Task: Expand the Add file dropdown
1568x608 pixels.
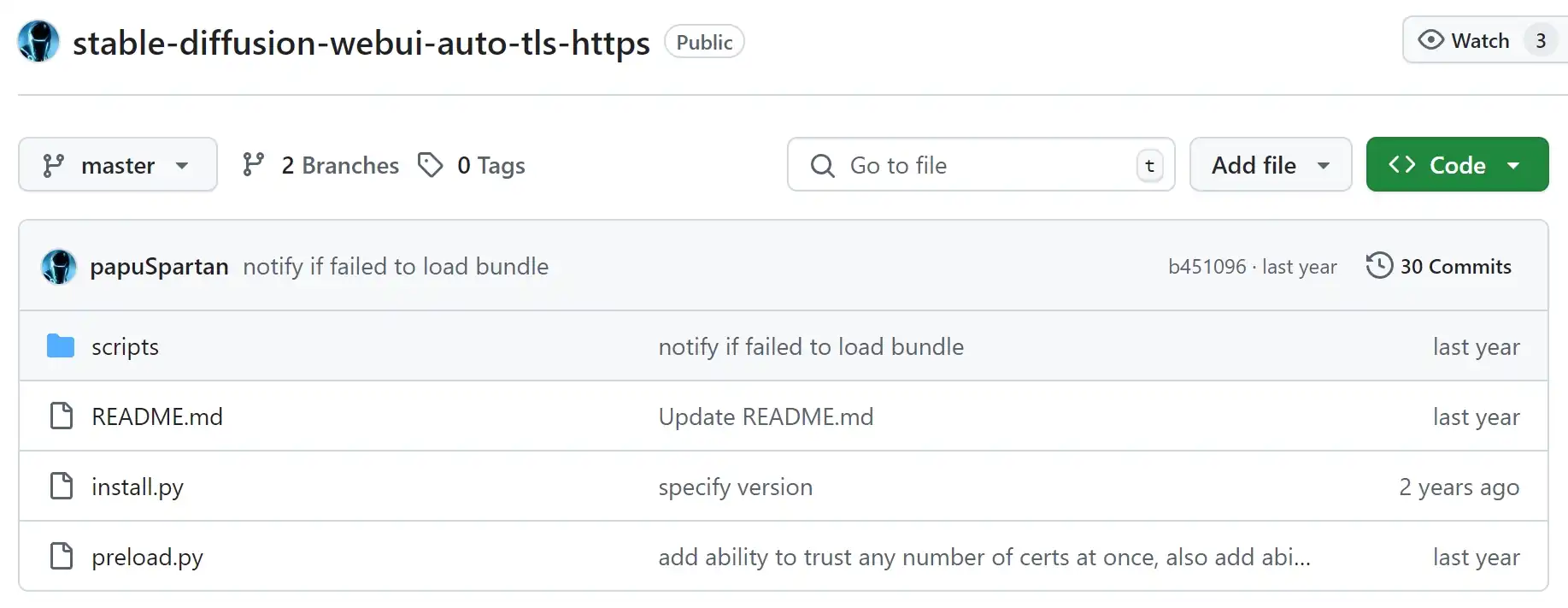Action: [1271, 164]
